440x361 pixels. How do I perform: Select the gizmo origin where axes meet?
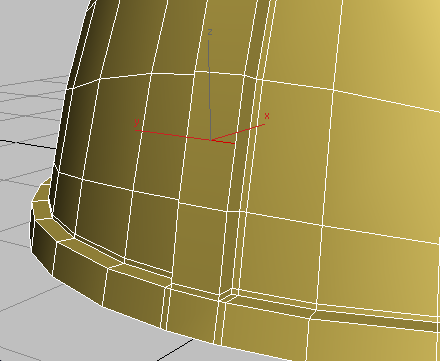pyautogui.click(x=211, y=140)
